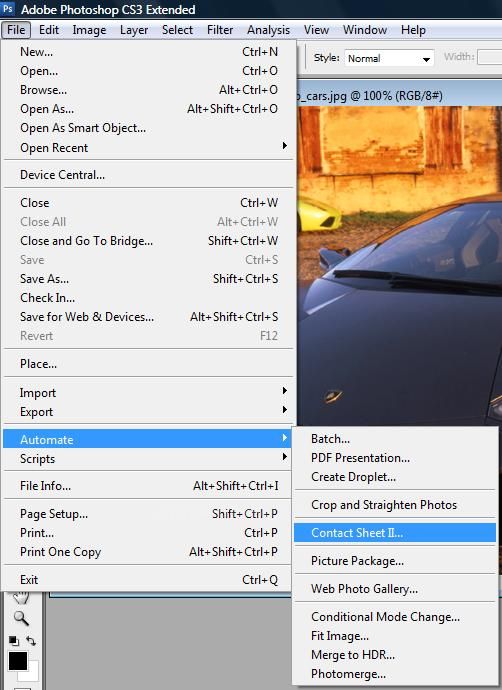This screenshot has height=690, width=502.
Task: Swap foreground and background colors arrow
Action: [x=31, y=640]
